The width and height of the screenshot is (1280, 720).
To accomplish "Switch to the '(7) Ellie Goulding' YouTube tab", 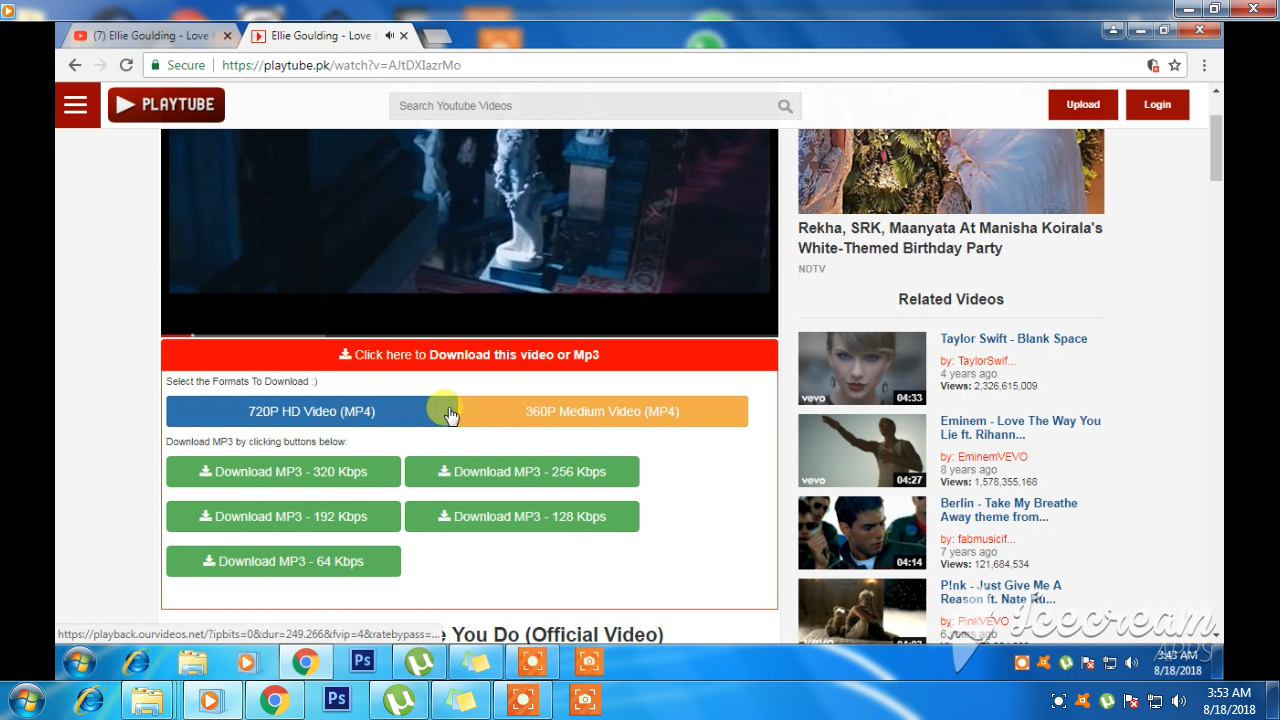I will pyautogui.click(x=150, y=35).
